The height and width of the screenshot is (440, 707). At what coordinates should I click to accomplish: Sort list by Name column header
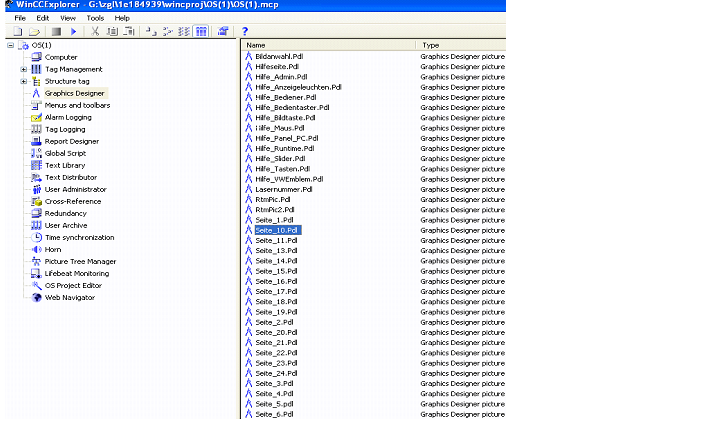[328, 45]
